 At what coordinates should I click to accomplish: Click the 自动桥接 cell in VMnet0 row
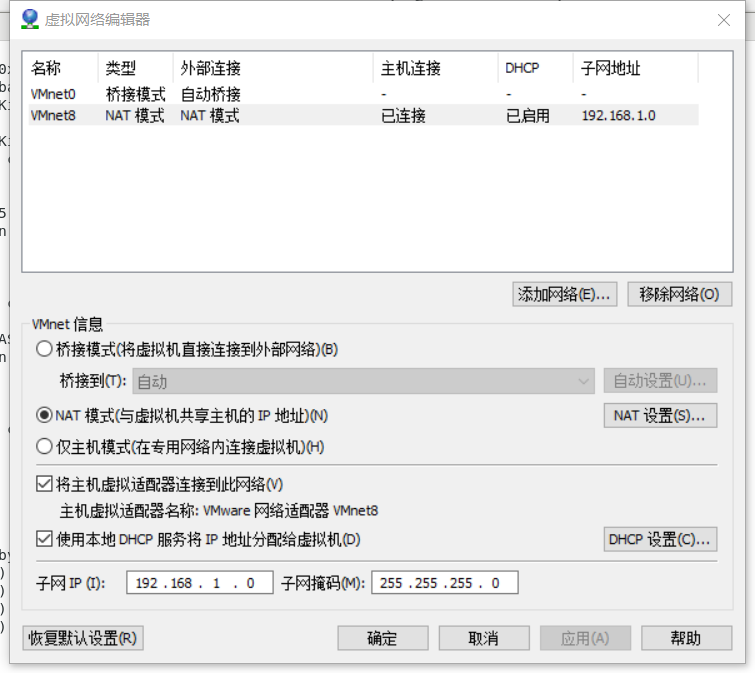click(210, 94)
